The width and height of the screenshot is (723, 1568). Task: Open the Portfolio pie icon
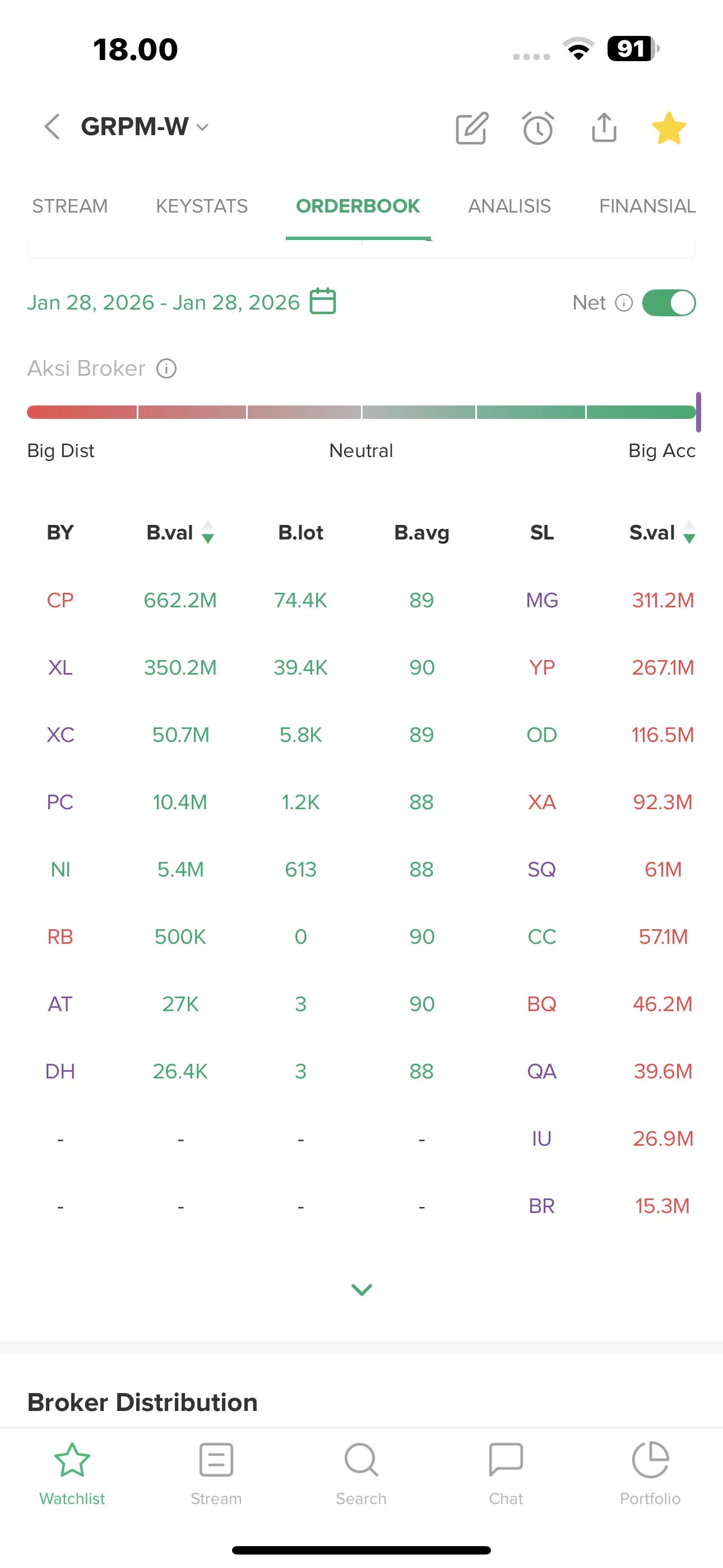click(x=650, y=1460)
